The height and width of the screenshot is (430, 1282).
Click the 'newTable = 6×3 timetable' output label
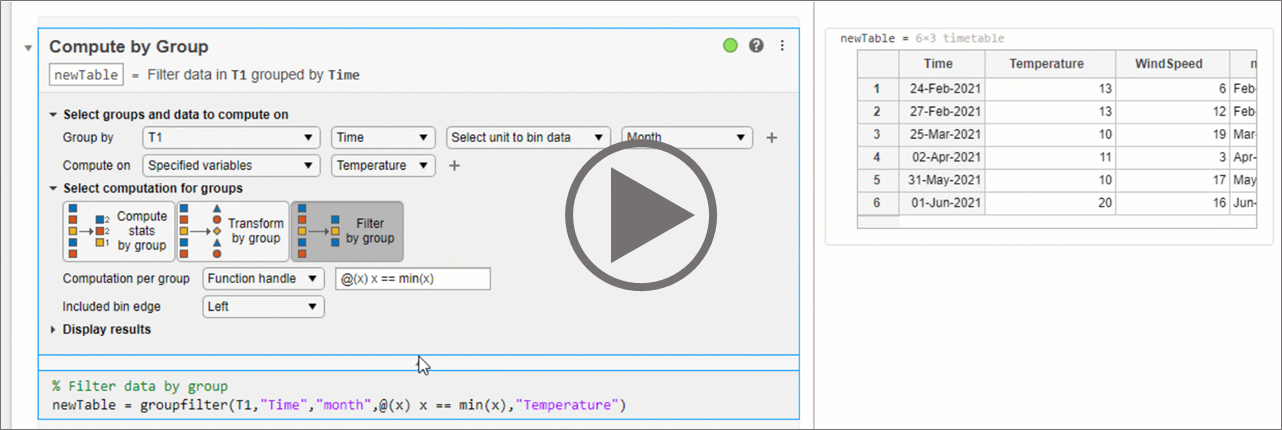(x=922, y=38)
